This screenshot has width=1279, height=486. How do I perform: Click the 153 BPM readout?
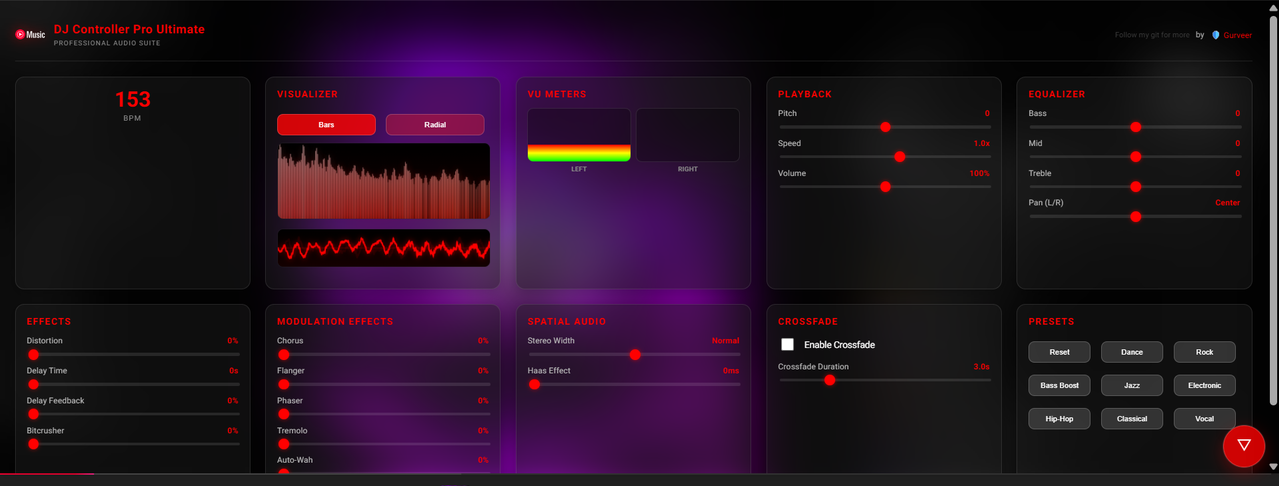pyautogui.click(x=132, y=99)
